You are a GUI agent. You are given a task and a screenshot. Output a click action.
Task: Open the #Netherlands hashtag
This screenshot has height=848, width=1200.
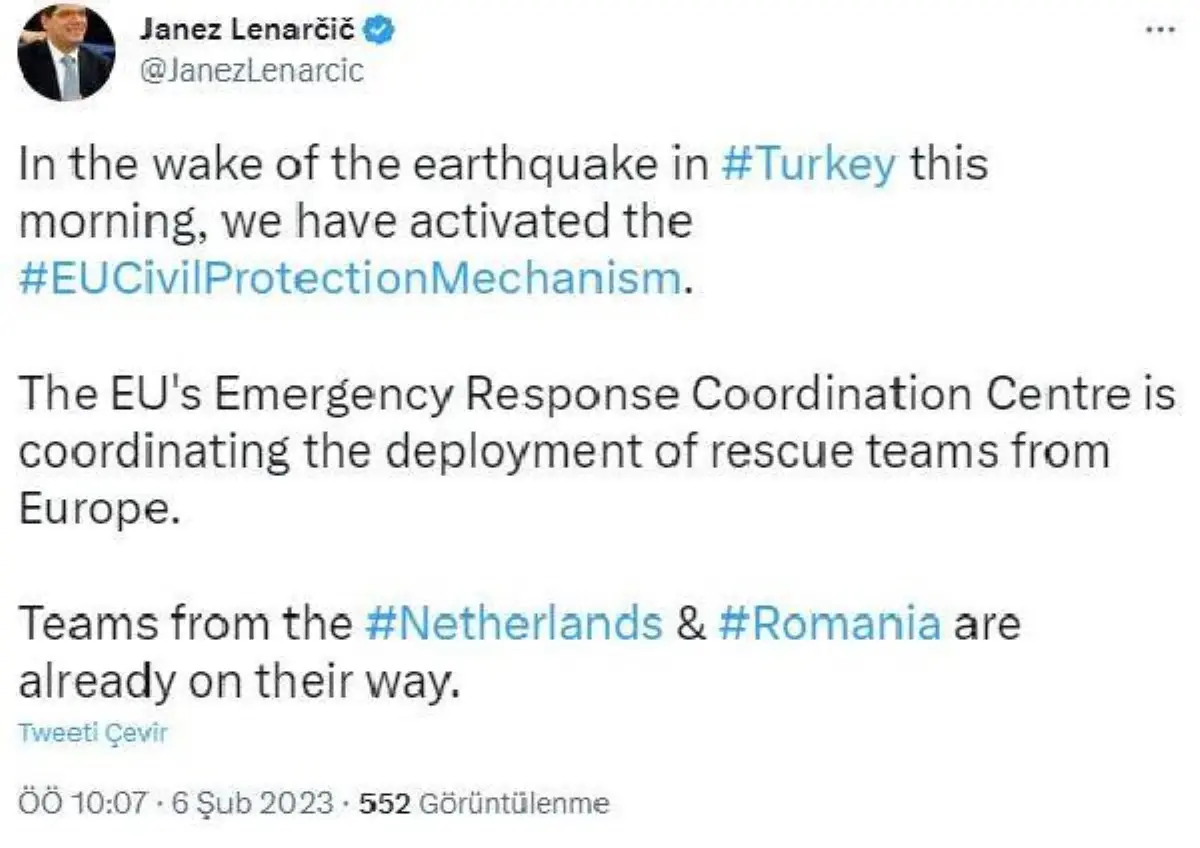click(510, 624)
